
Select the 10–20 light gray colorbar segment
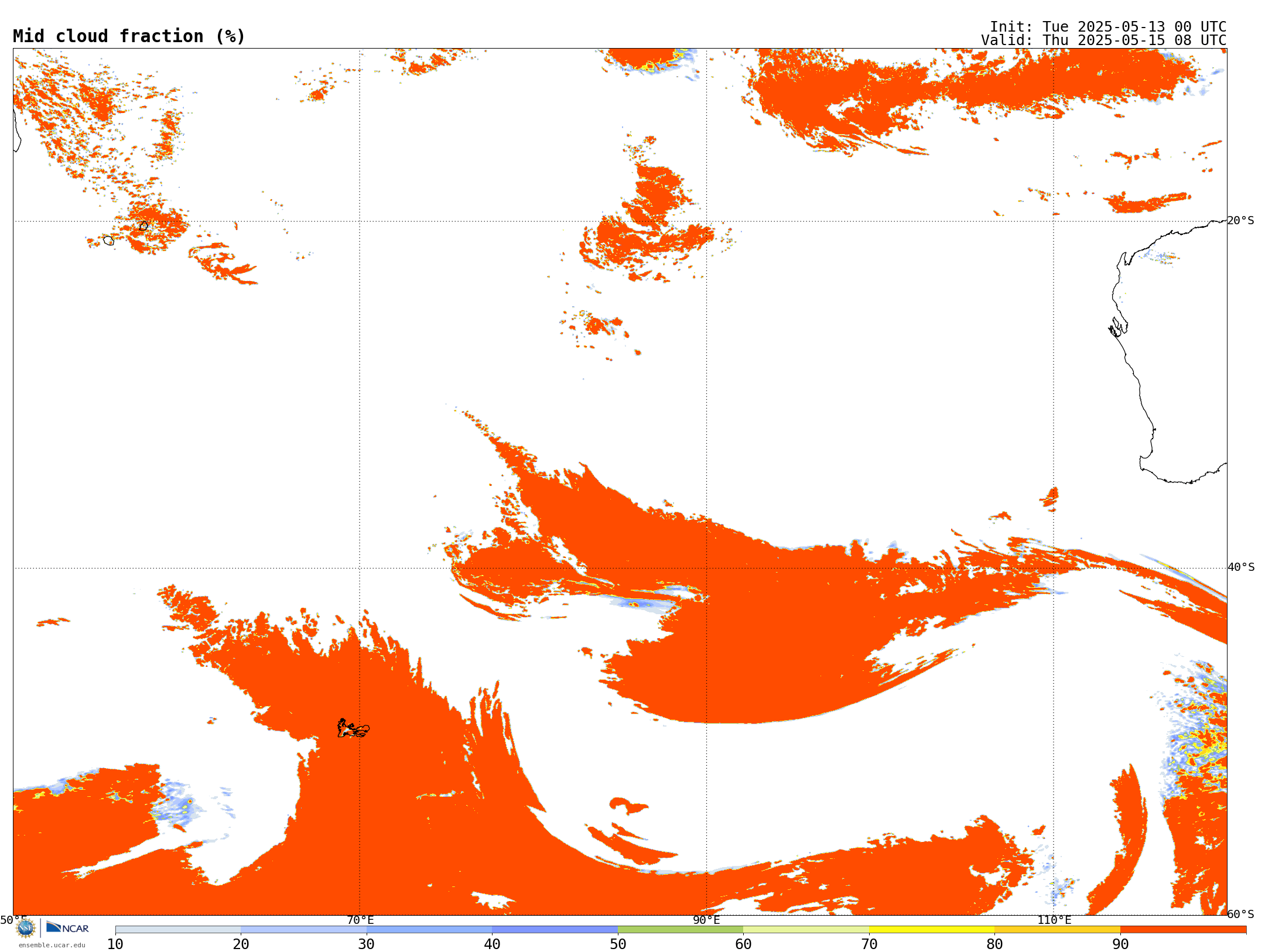click(x=178, y=930)
